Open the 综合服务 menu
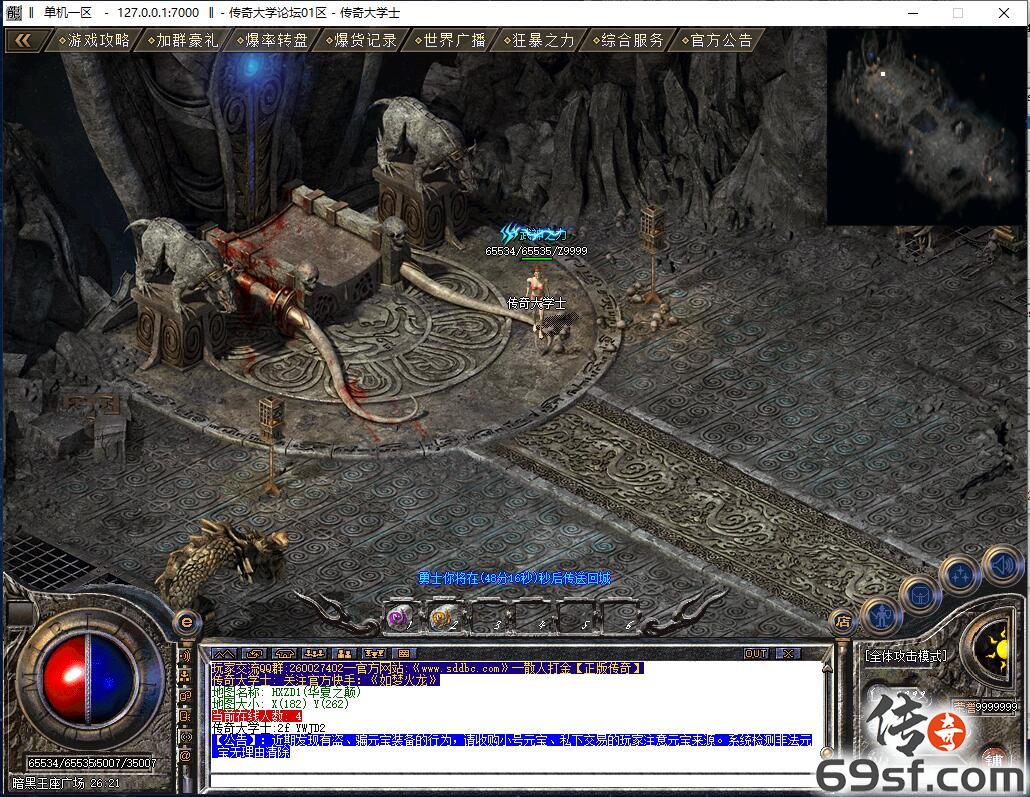 (628, 41)
